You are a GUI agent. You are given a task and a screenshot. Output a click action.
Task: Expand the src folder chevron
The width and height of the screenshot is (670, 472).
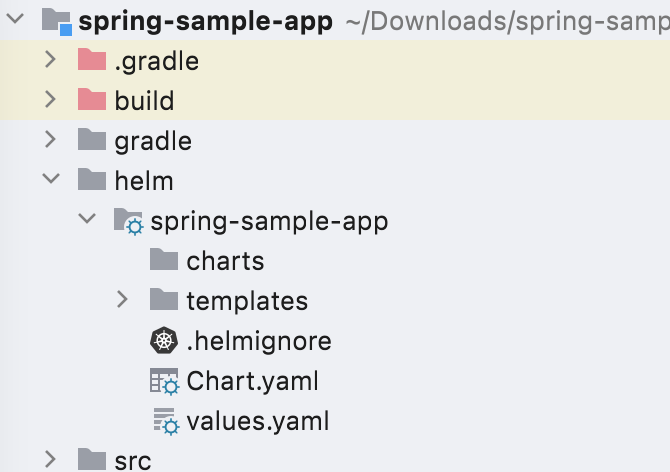tap(50, 460)
